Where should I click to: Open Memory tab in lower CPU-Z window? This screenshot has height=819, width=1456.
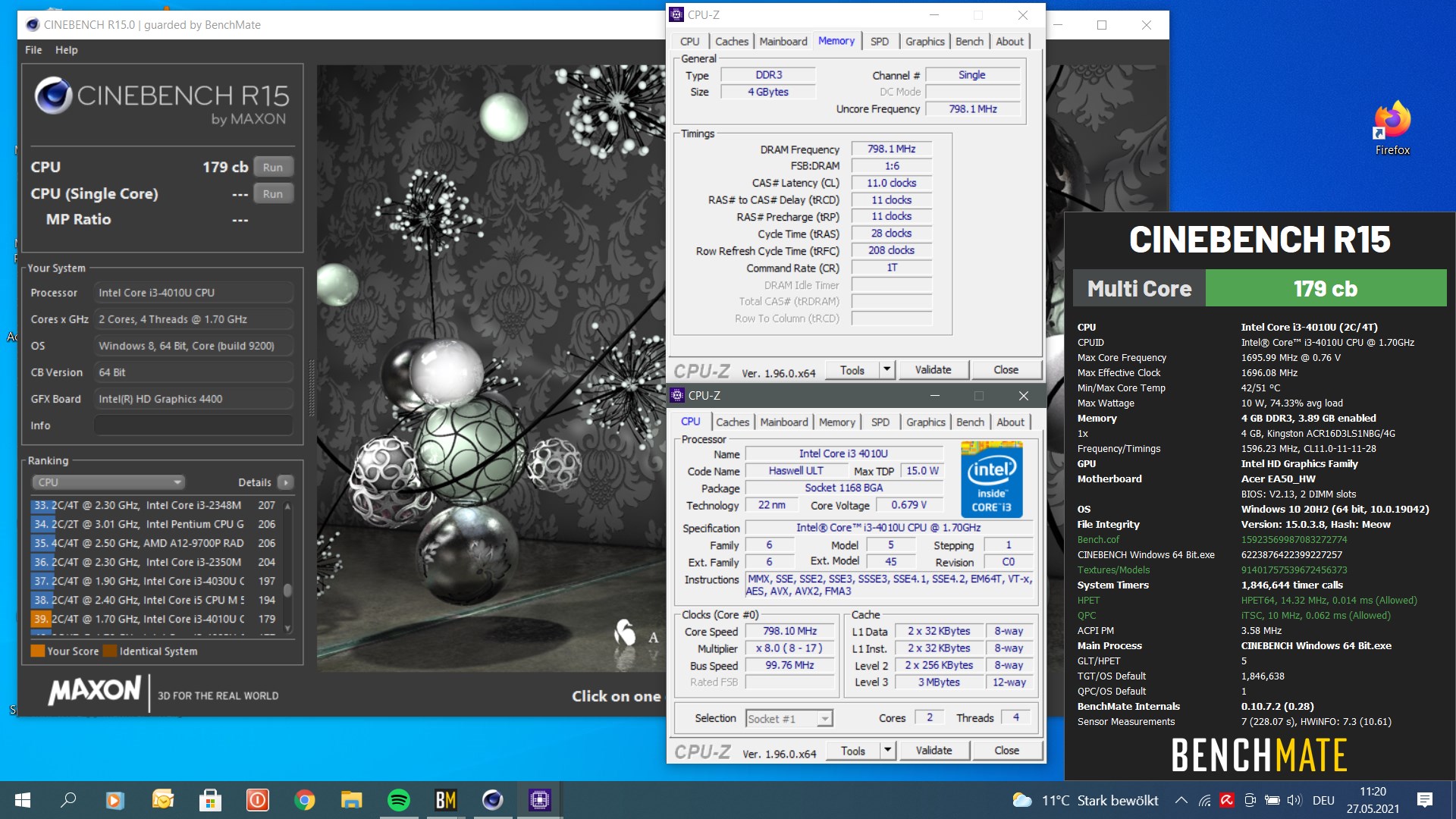pos(837,422)
